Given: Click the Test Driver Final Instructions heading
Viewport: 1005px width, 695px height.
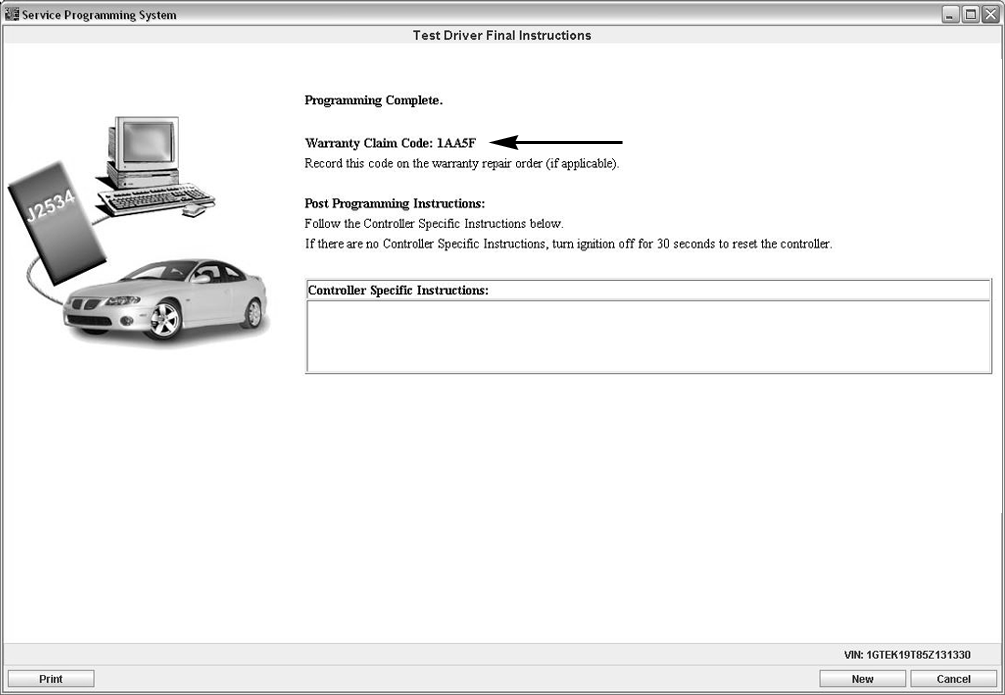Looking at the screenshot, I should coord(502,35).
